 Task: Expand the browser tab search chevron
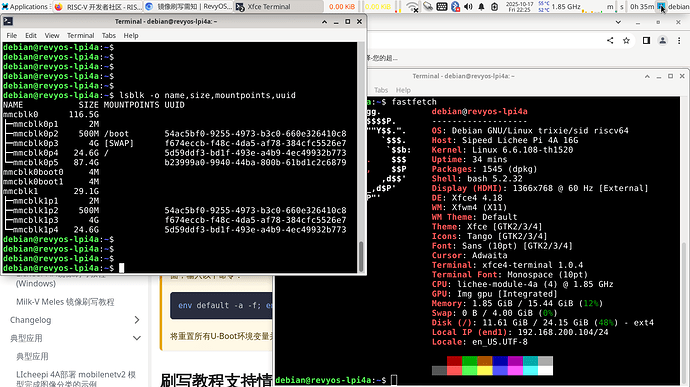tap(618, 22)
